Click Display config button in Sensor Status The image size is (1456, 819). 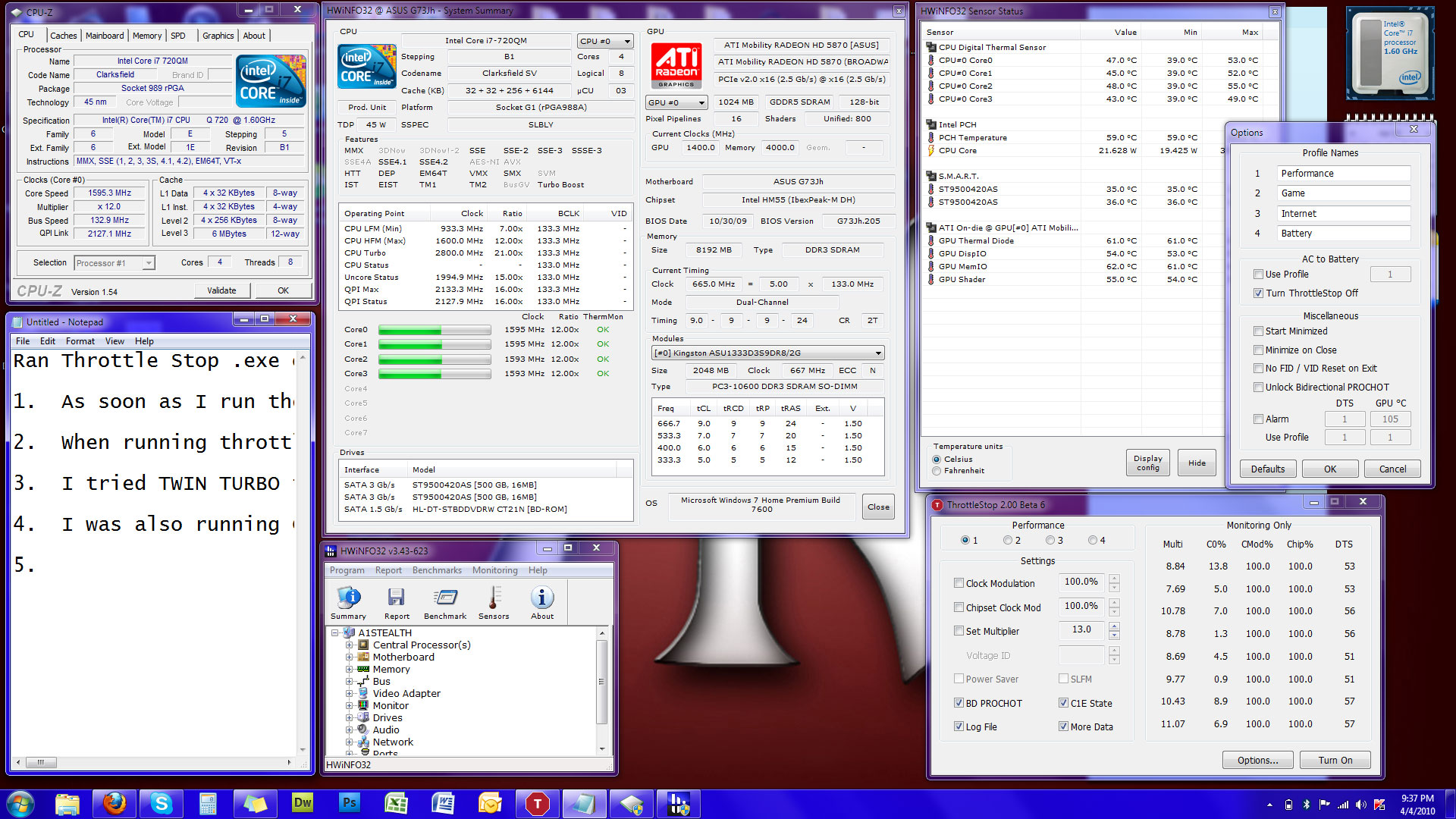[1148, 463]
